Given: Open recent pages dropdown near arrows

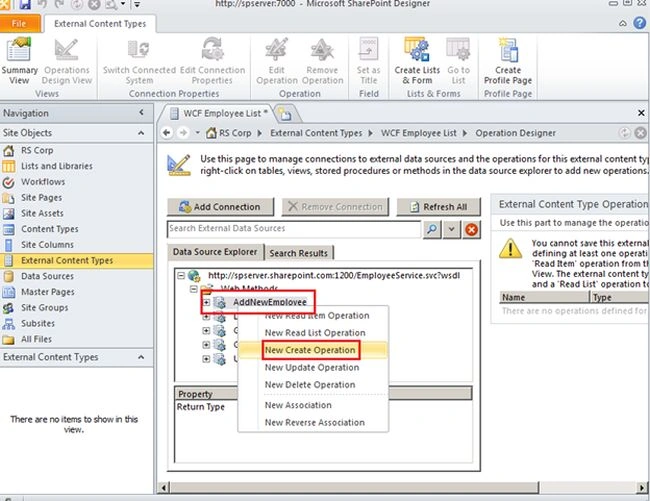Looking at the screenshot, I should tap(197, 133).
